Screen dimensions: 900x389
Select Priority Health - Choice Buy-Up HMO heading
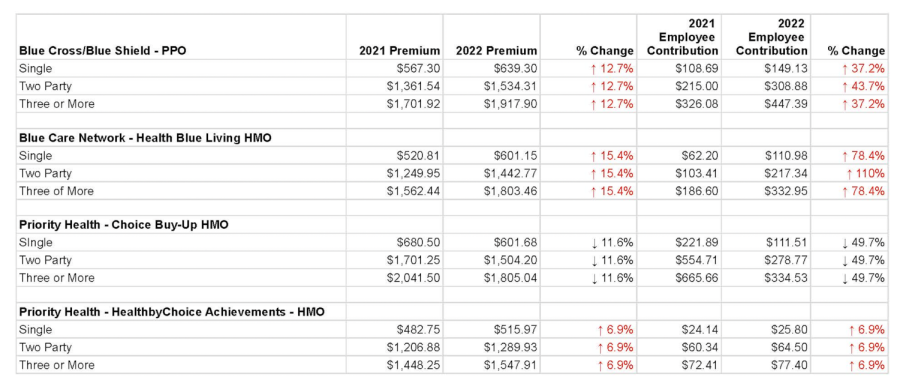[x=123, y=225]
